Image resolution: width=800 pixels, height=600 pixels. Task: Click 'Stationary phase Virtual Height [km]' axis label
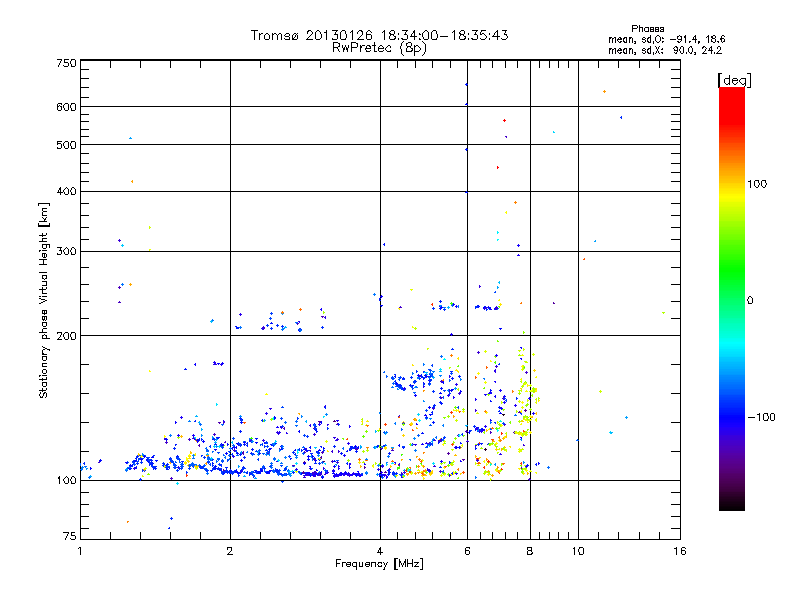(44, 300)
